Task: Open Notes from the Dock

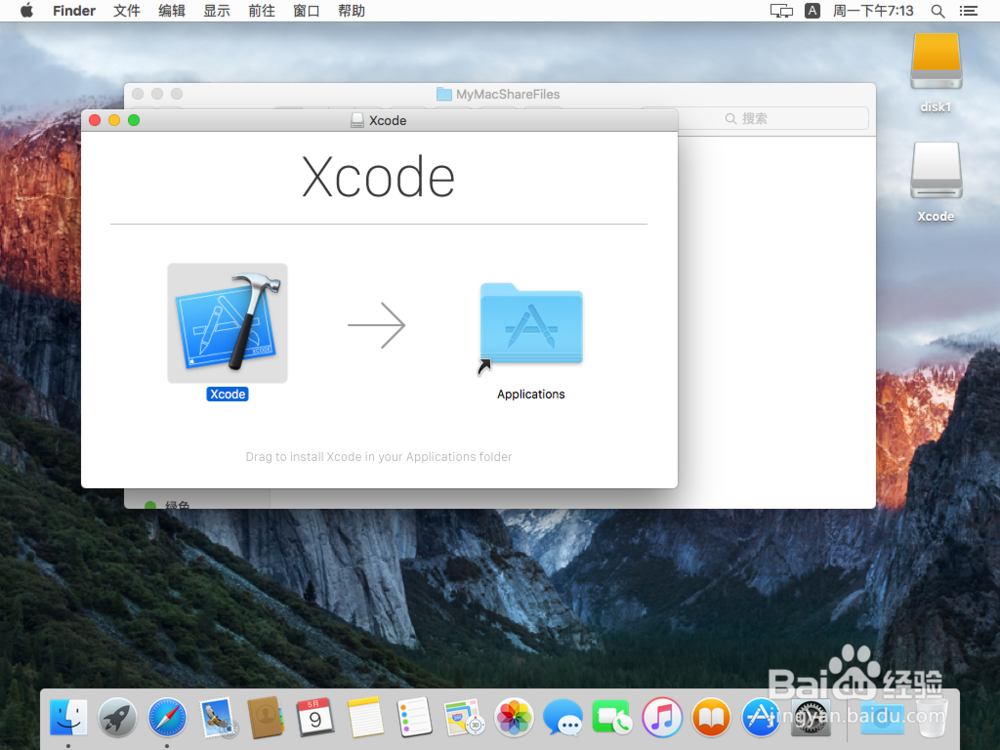Action: pyautogui.click(x=365, y=717)
